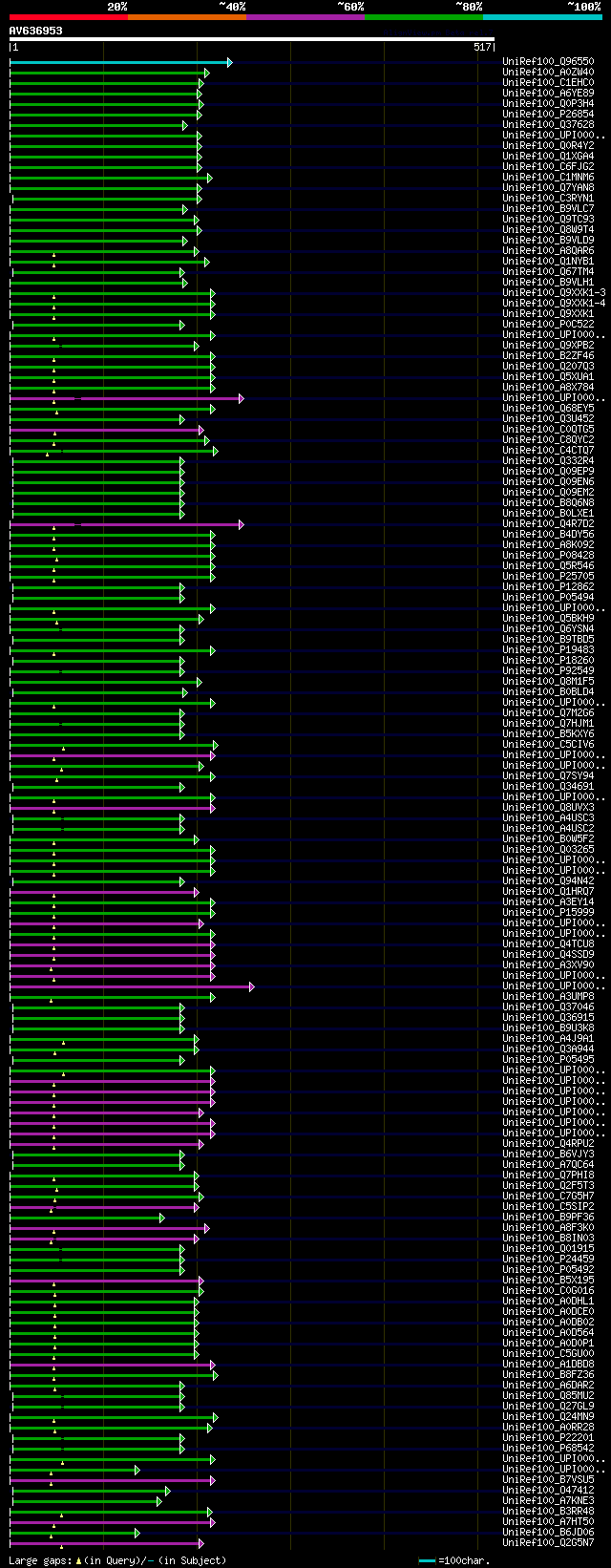Select hit label UniRef100_B0LXE1
Viewport: 611px width, 1568px height.
click(548, 514)
